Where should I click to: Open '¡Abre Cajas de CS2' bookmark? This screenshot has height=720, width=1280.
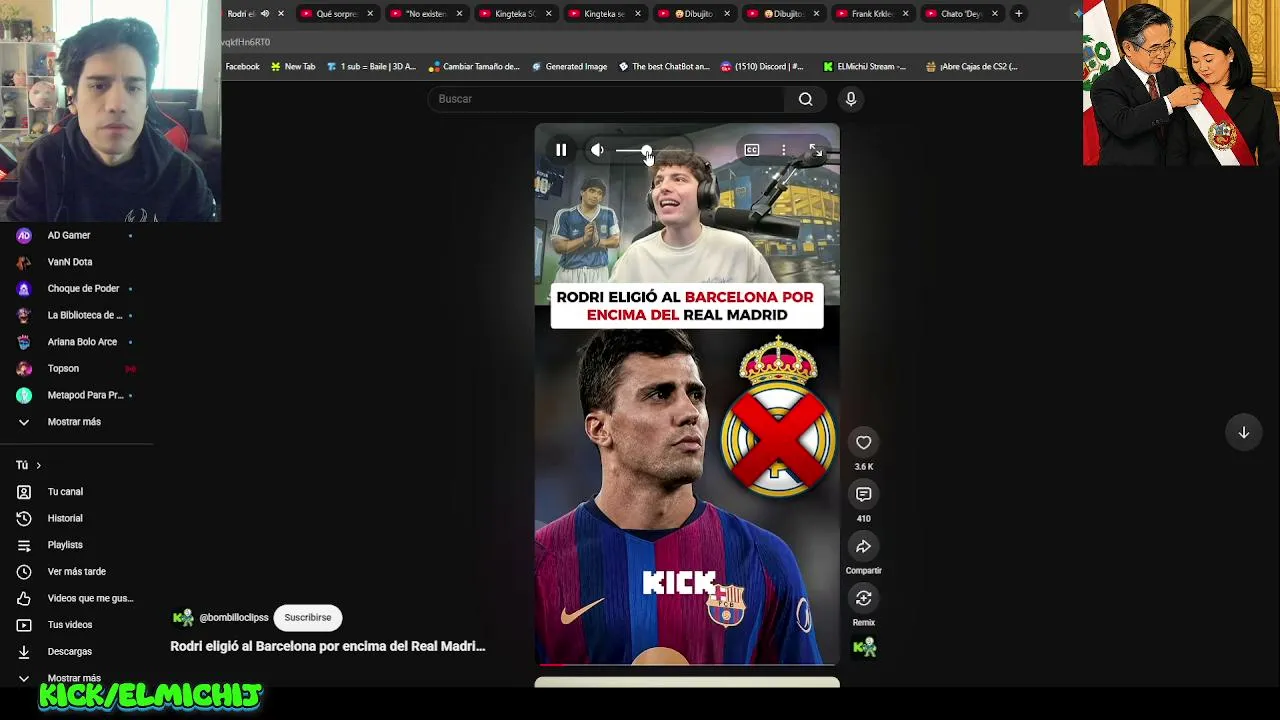coord(971,67)
